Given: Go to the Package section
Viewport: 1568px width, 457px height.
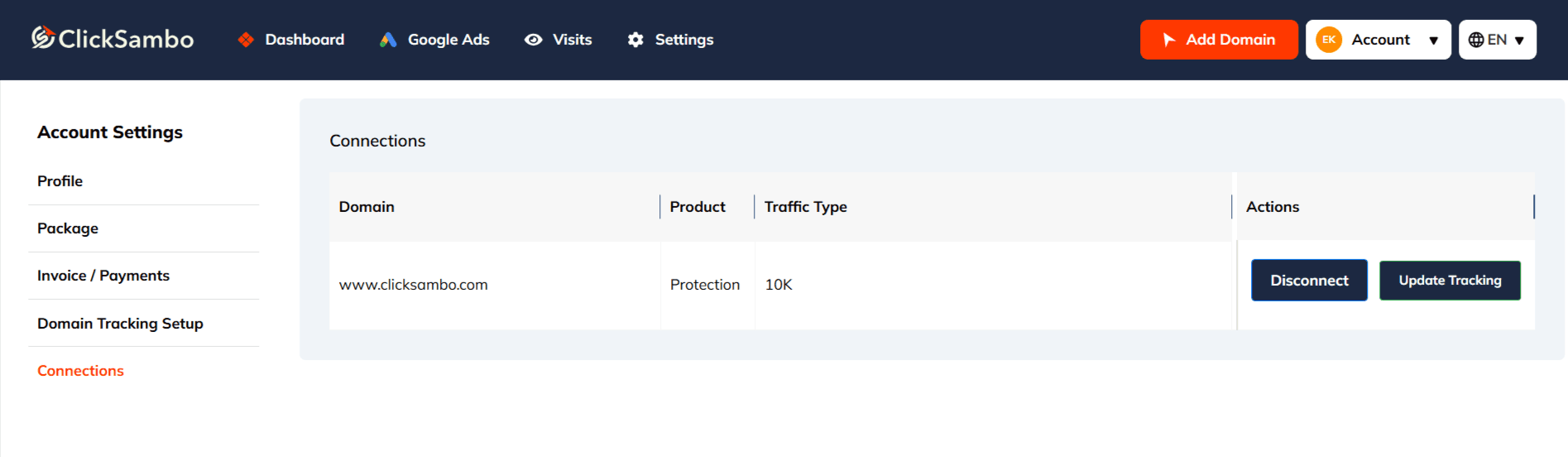Looking at the screenshot, I should coord(68,228).
